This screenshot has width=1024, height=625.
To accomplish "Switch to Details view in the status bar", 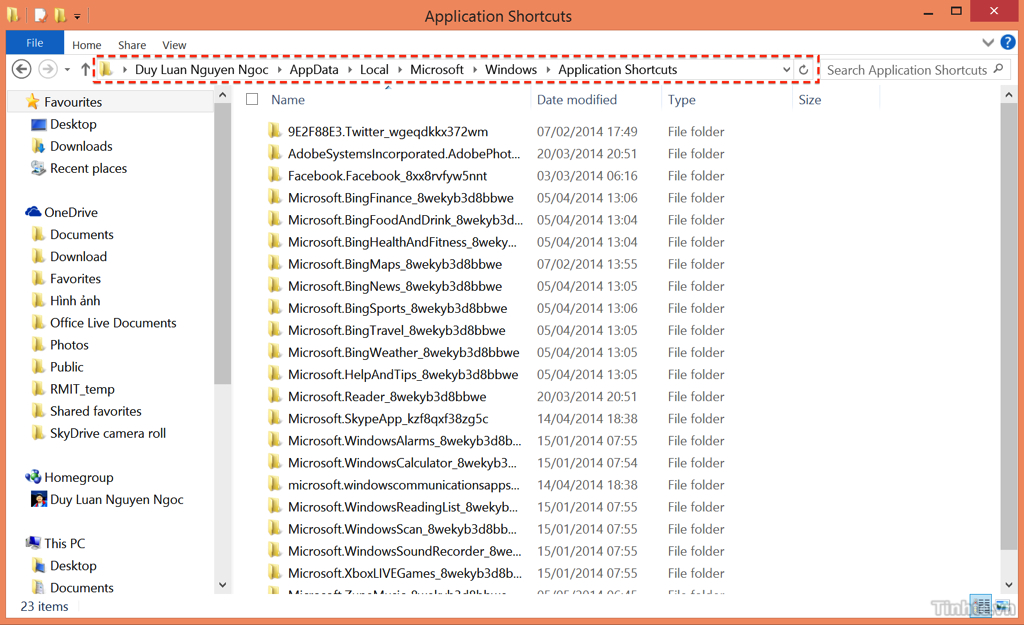I will pyautogui.click(x=980, y=606).
